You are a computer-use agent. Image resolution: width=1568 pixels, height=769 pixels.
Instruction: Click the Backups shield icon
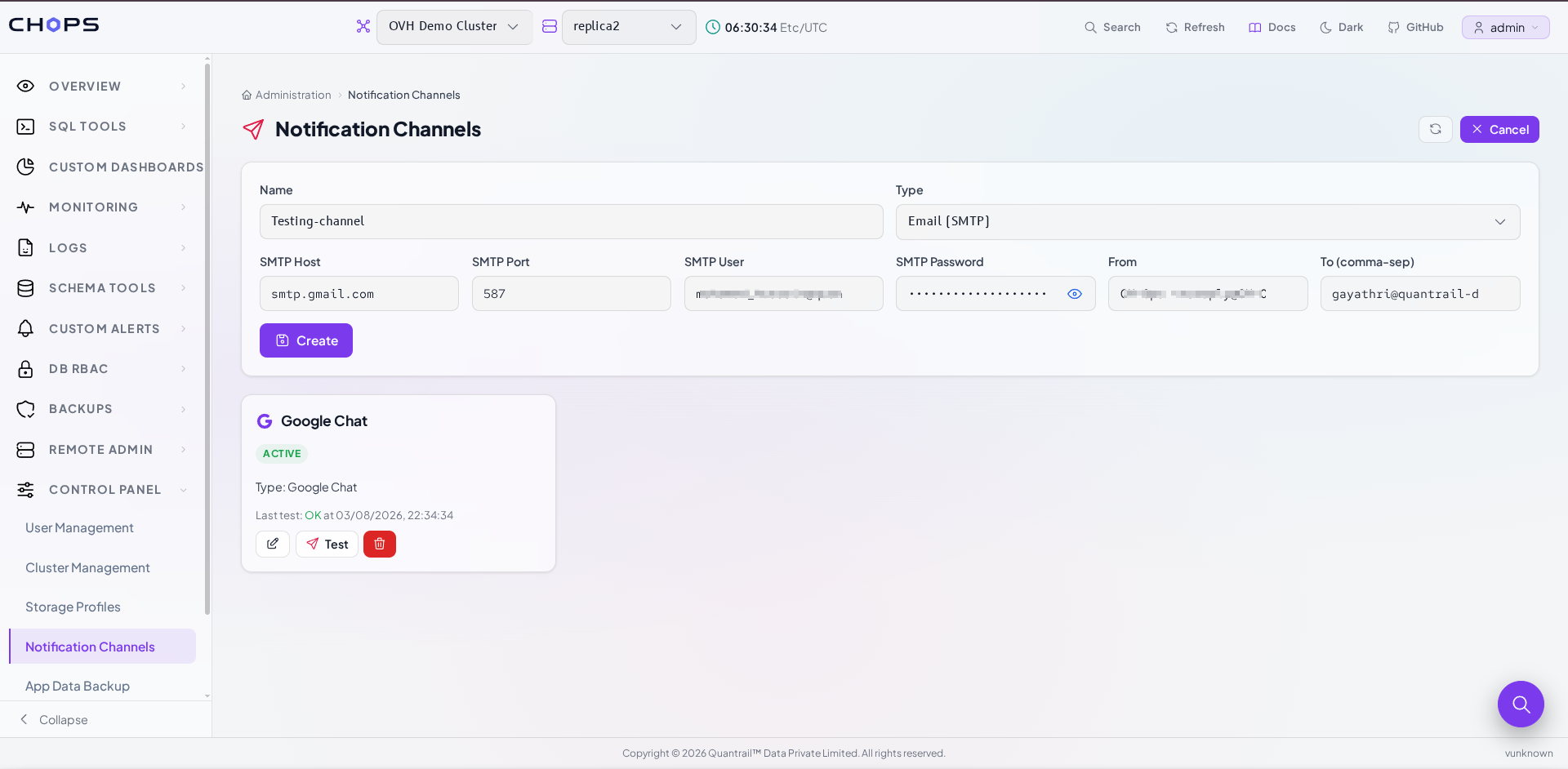(x=25, y=409)
